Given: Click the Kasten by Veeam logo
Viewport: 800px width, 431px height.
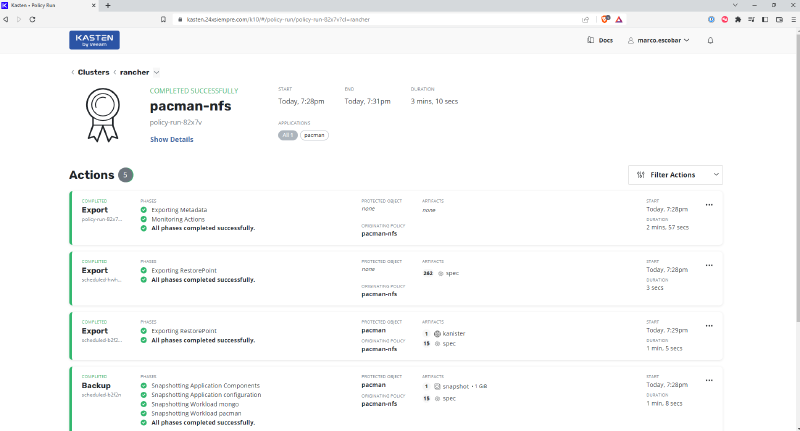Looking at the screenshot, I should coord(94,40).
